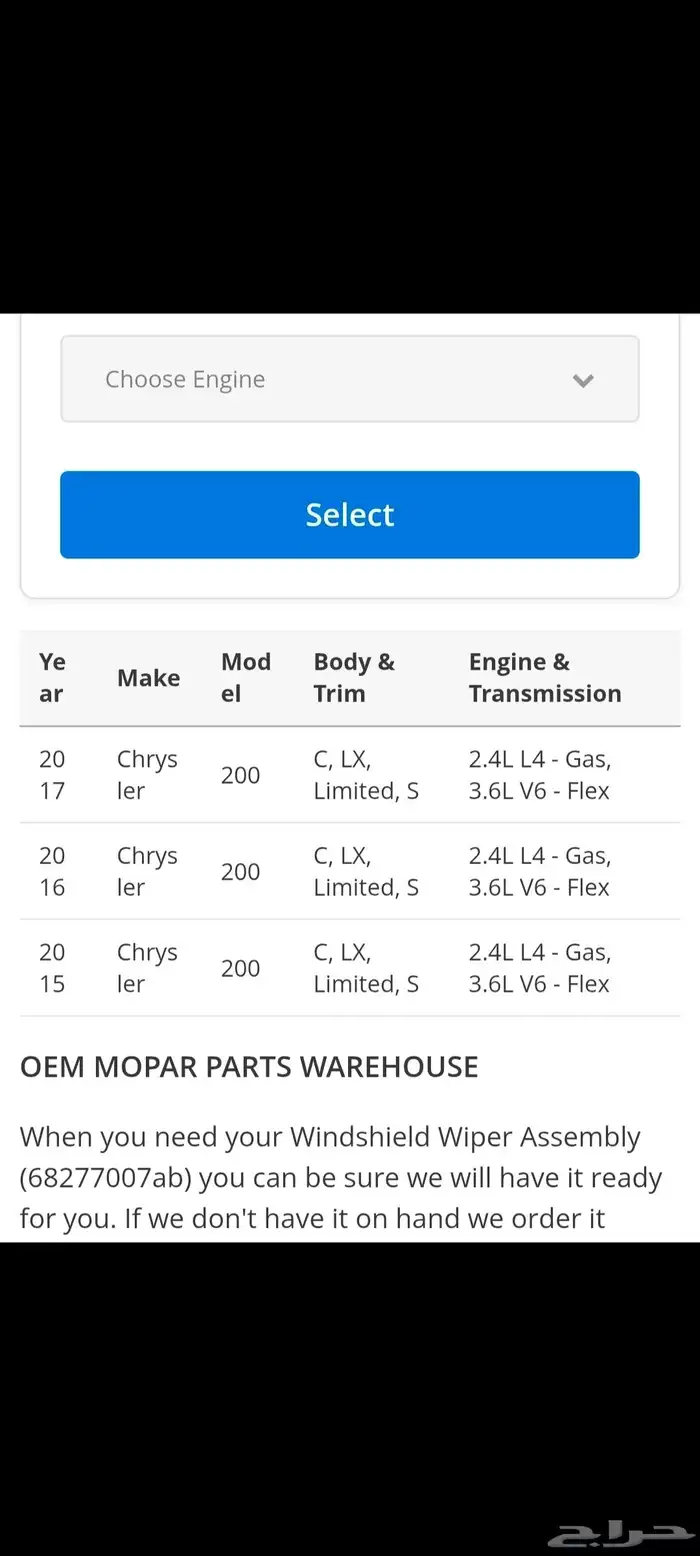Image resolution: width=700 pixels, height=1556 pixels.
Task: Click engine details in the 2017 row
Action: coord(540,775)
